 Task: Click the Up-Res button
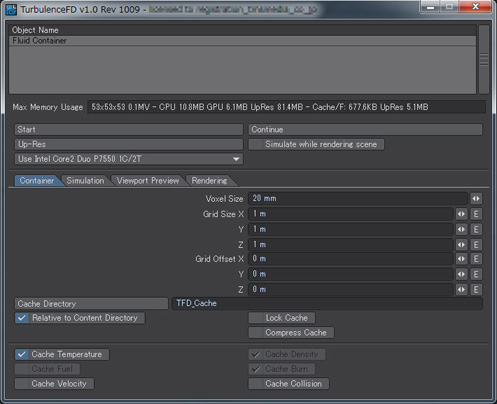pyautogui.click(x=129, y=144)
